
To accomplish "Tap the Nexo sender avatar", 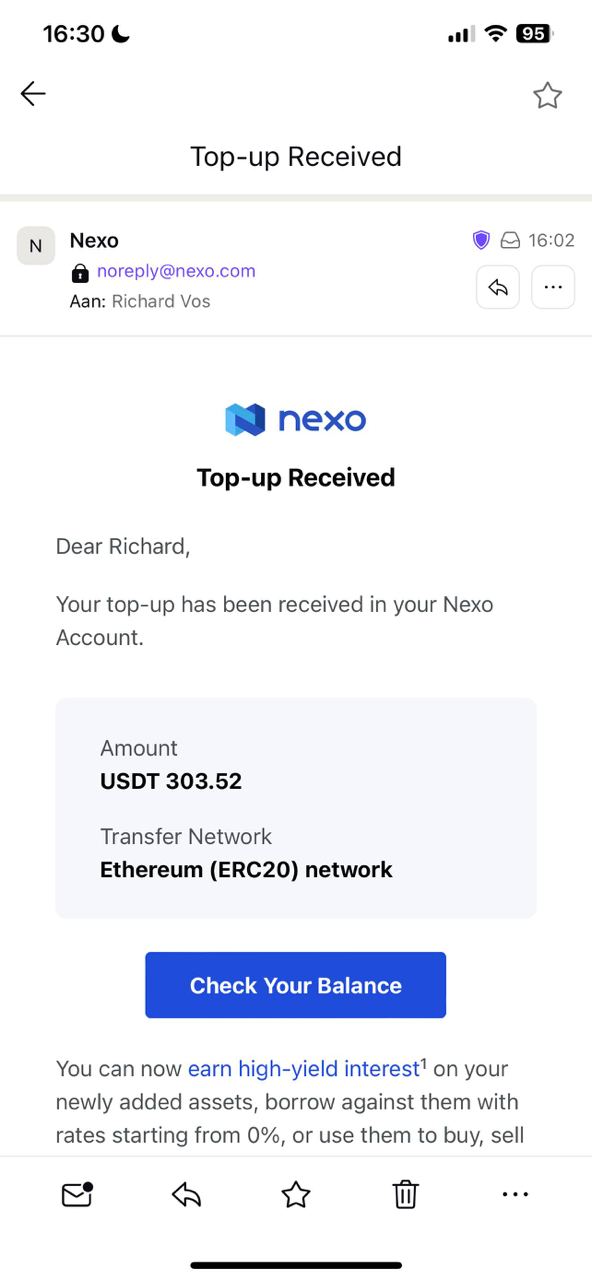I will (35, 245).
